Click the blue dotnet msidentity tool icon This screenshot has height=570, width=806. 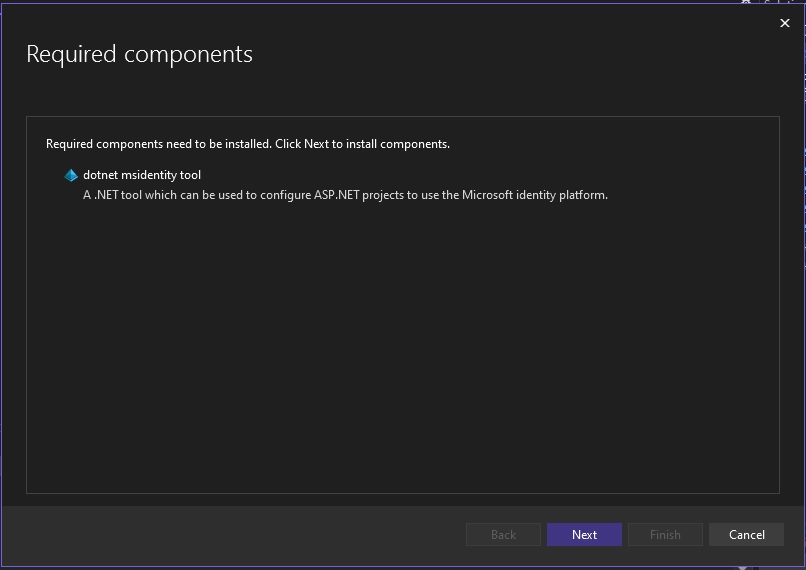pyautogui.click(x=71, y=175)
